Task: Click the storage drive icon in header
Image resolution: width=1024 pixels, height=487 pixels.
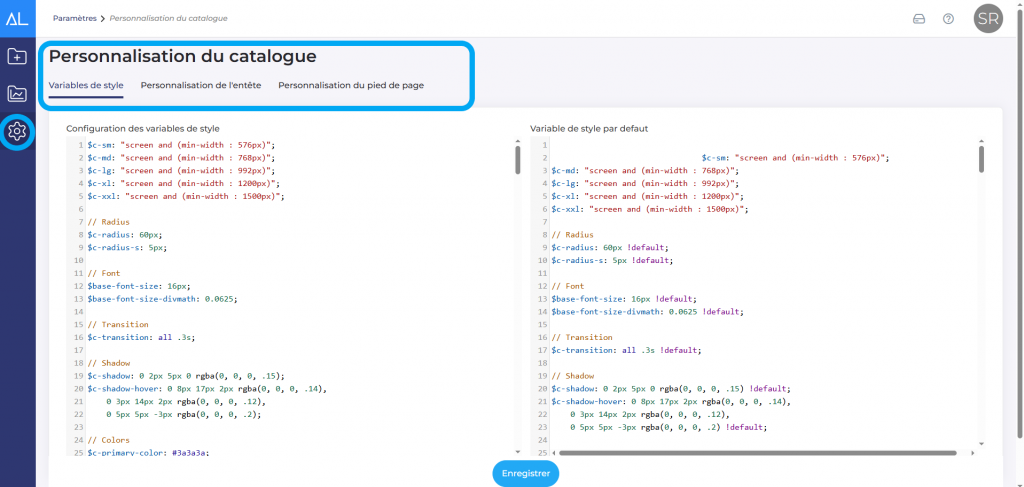Action: pos(919,19)
